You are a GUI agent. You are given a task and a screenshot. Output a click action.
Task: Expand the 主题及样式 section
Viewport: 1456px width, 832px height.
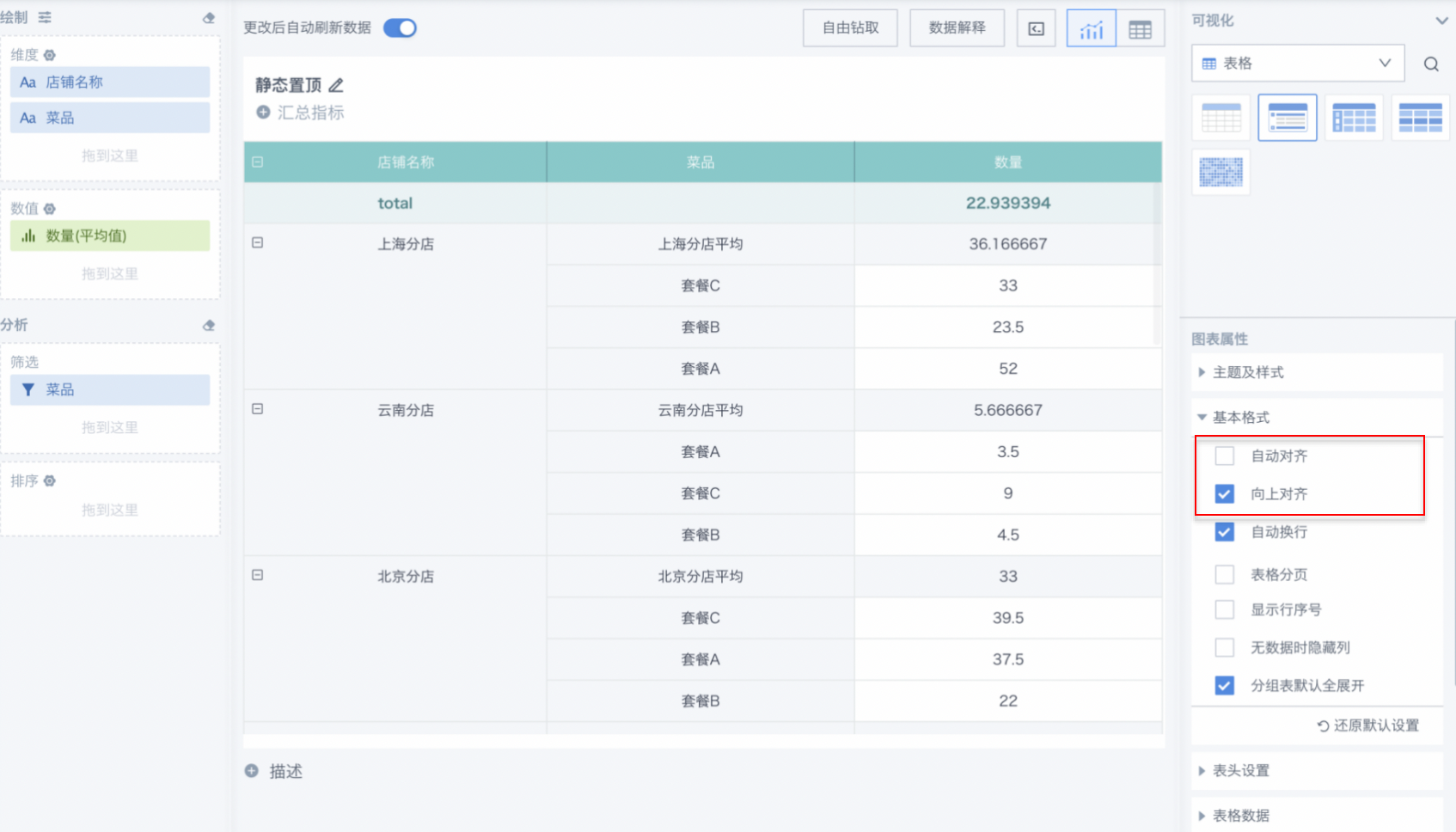tap(1317, 372)
